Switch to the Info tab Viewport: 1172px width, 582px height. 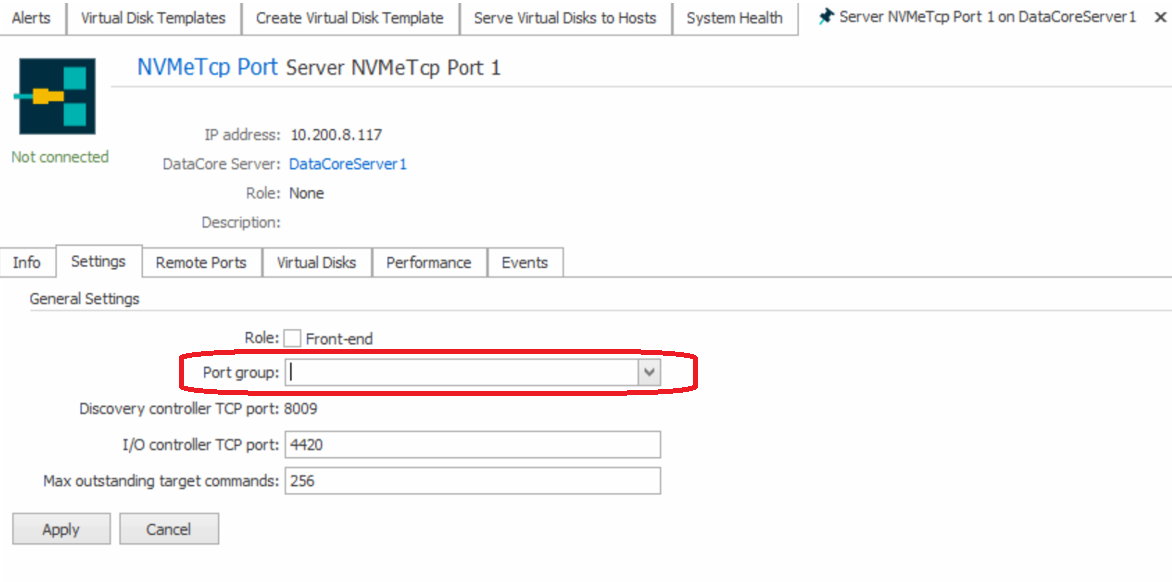(27, 262)
